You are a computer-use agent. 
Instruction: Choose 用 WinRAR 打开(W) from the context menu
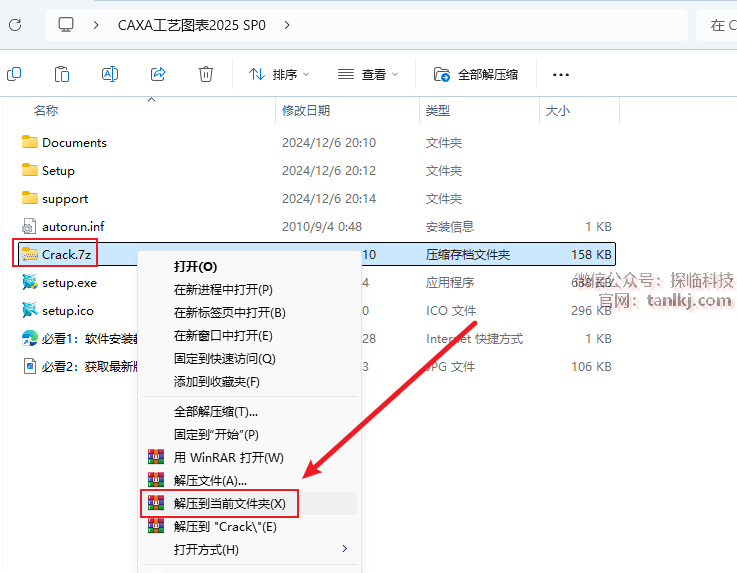tap(228, 457)
